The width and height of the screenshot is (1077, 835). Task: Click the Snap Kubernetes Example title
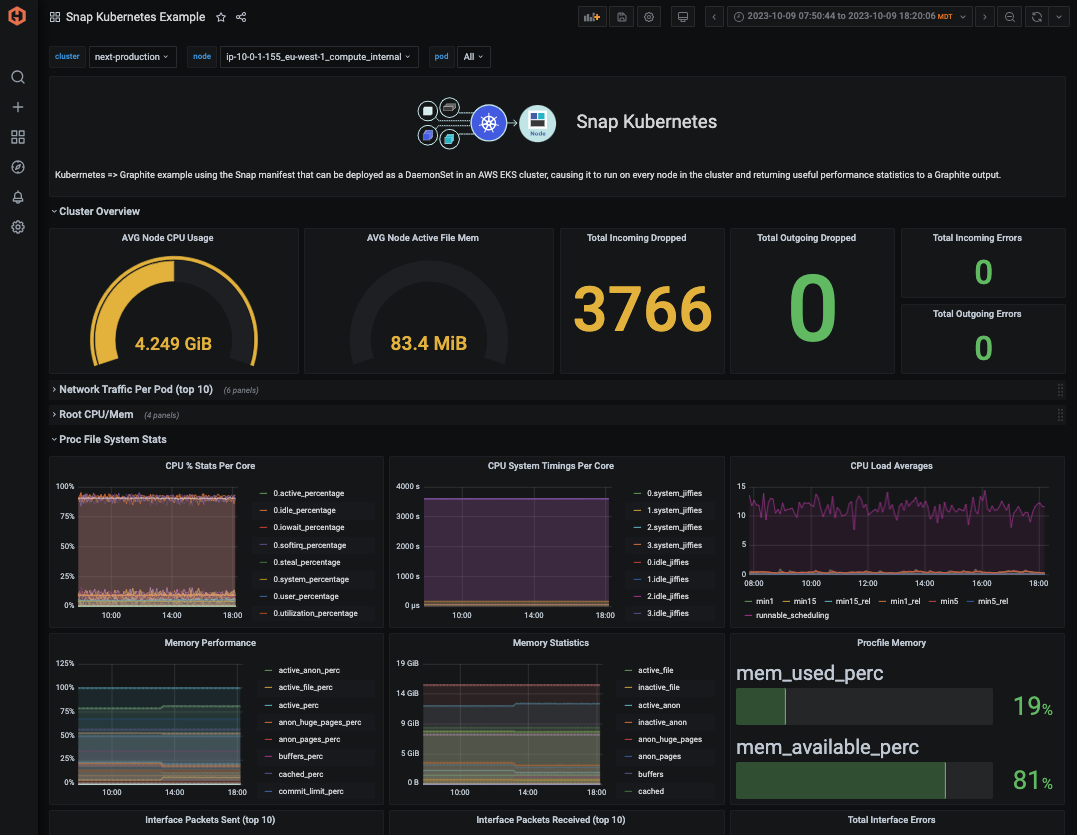[x=135, y=17]
